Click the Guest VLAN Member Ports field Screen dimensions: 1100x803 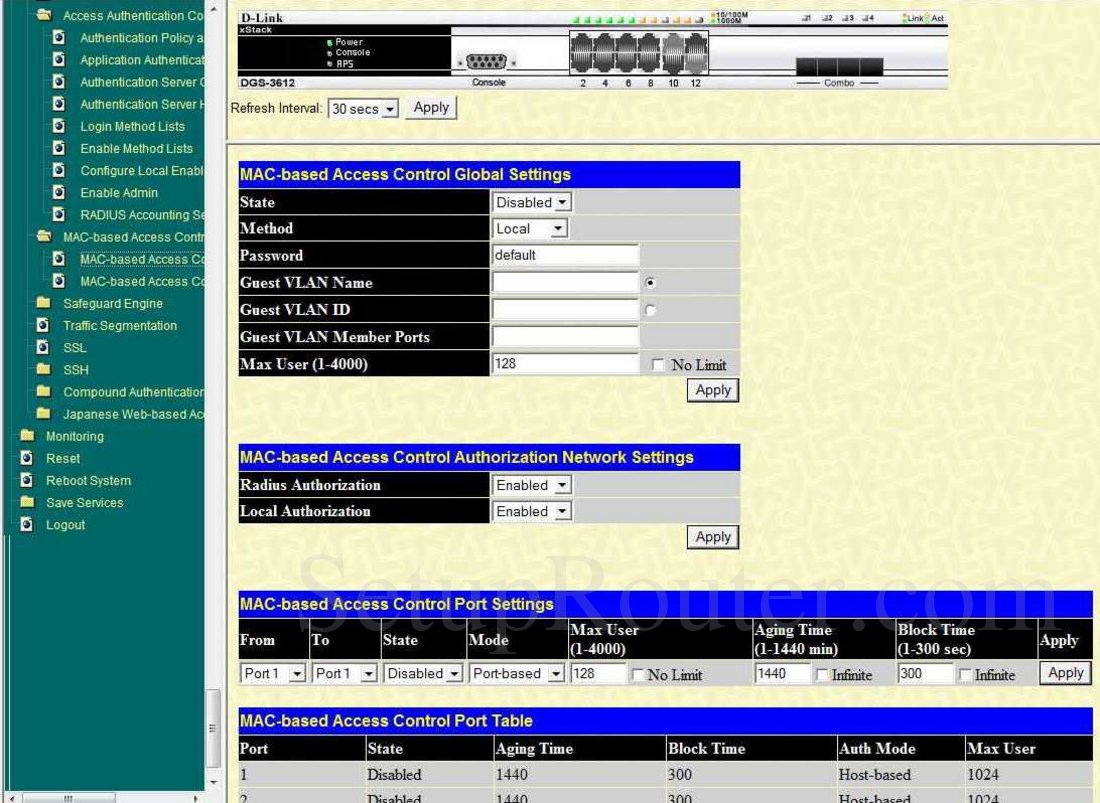(565, 337)
